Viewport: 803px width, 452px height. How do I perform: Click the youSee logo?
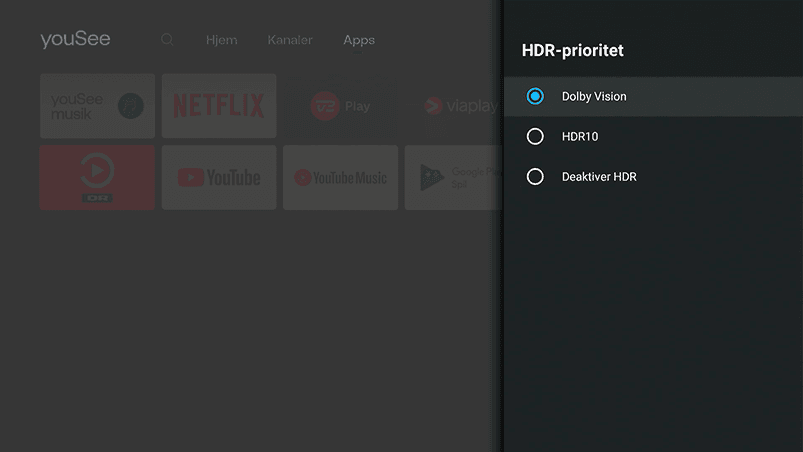(x=75, y=40)
